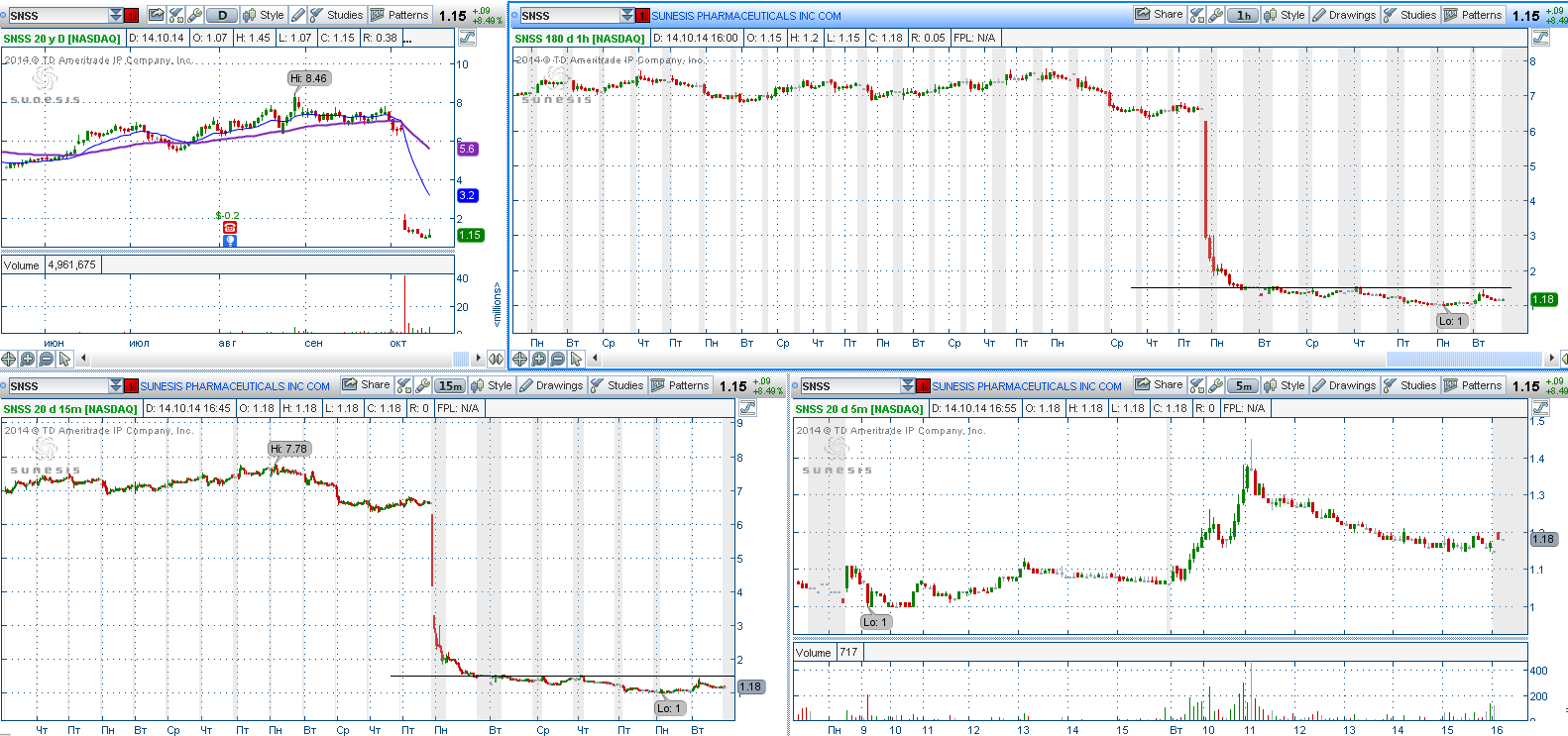The image size is (1568, 736).
Task: Toggle scale button on daily chart price axis
Action: tap(467, 38)
